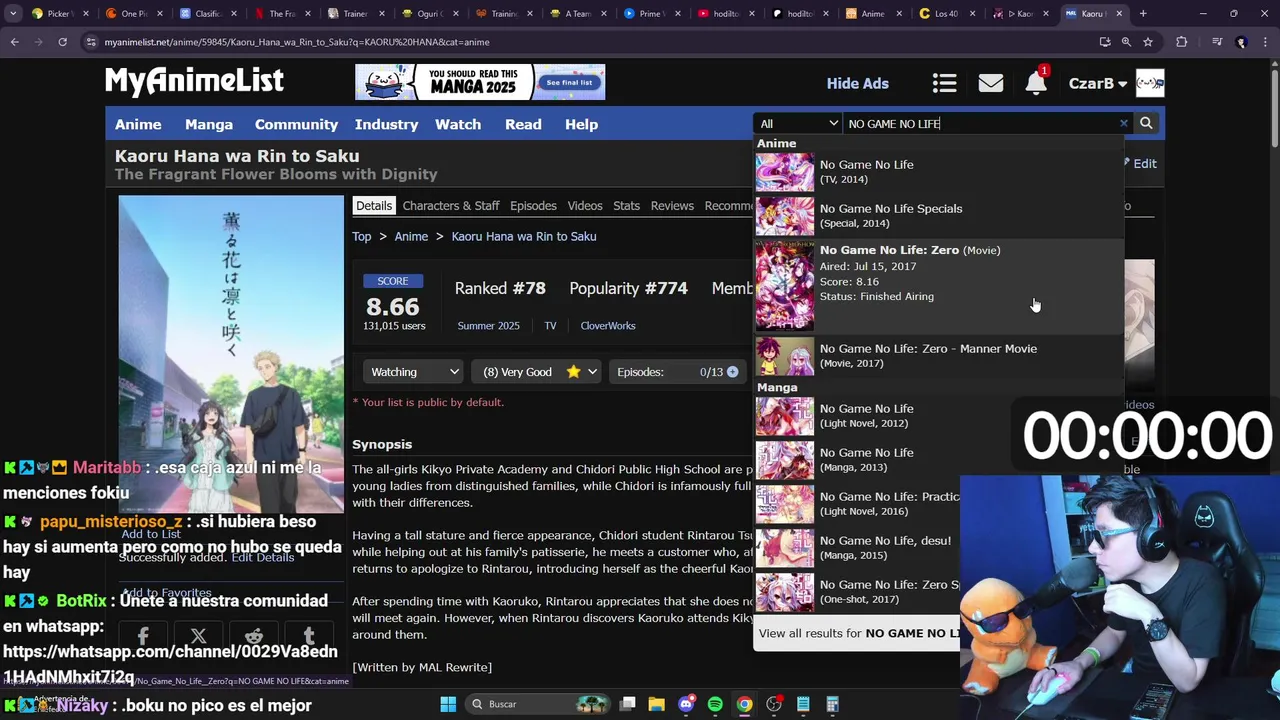Increment episodes with the plus icon
Screen dimensions: 1280x720
tap(732, 372)
